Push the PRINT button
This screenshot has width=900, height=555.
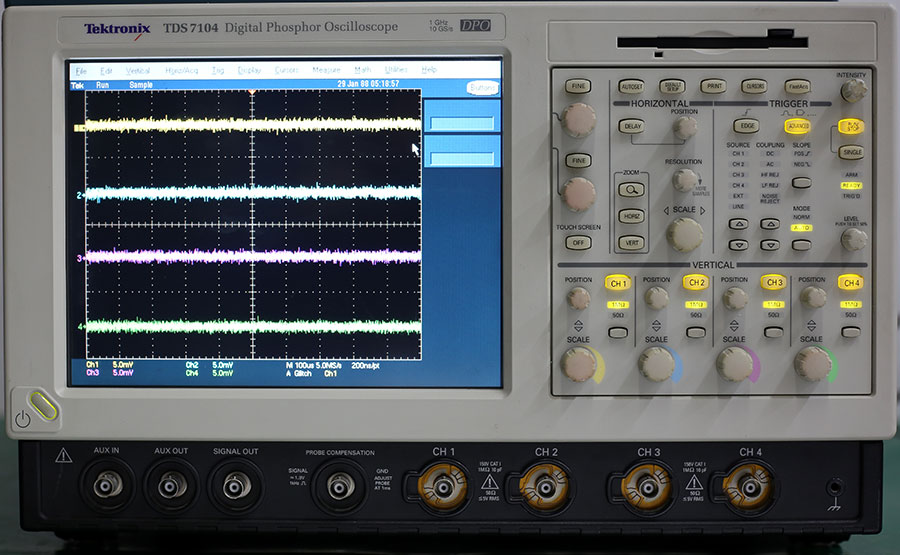pos(713,86)
